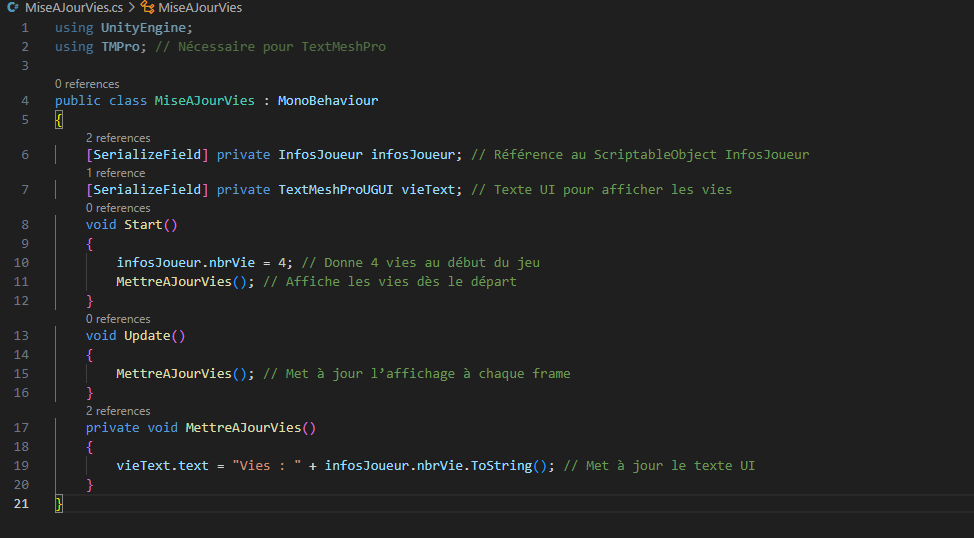Show "0 references" above class declaration

coord(87,84)
